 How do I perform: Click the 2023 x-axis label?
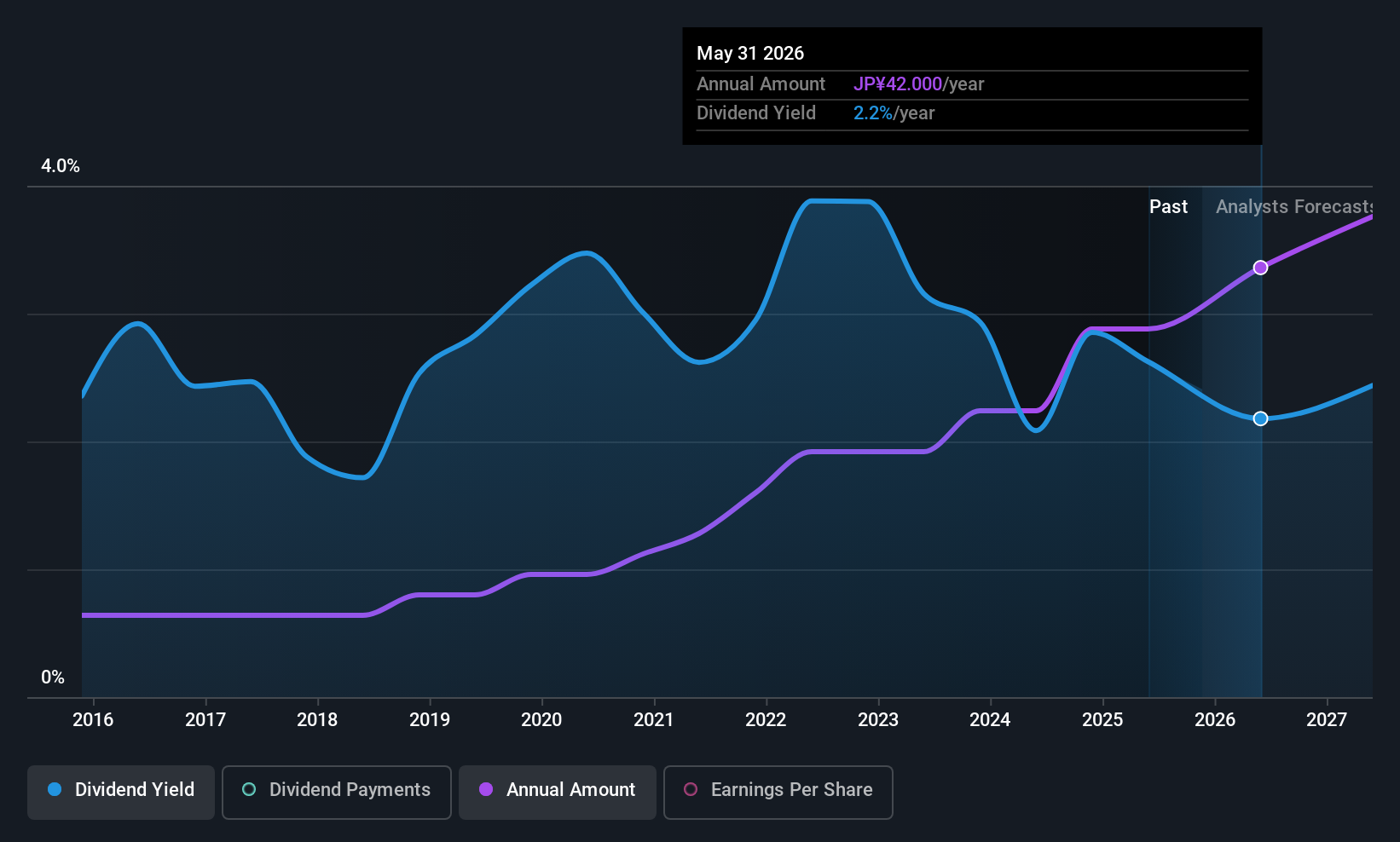point(878,720)
